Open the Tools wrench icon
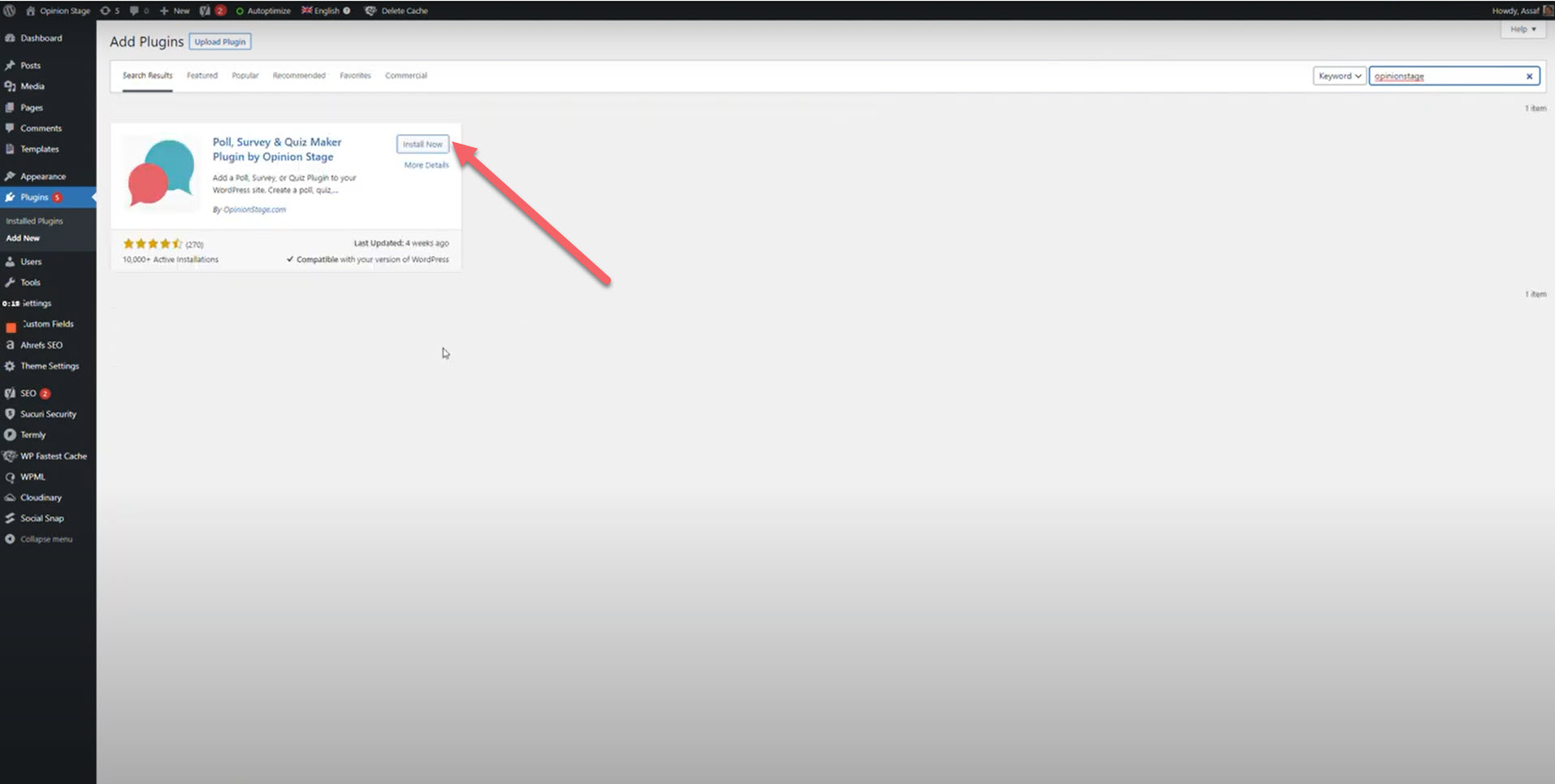 [x=10, y=283]
